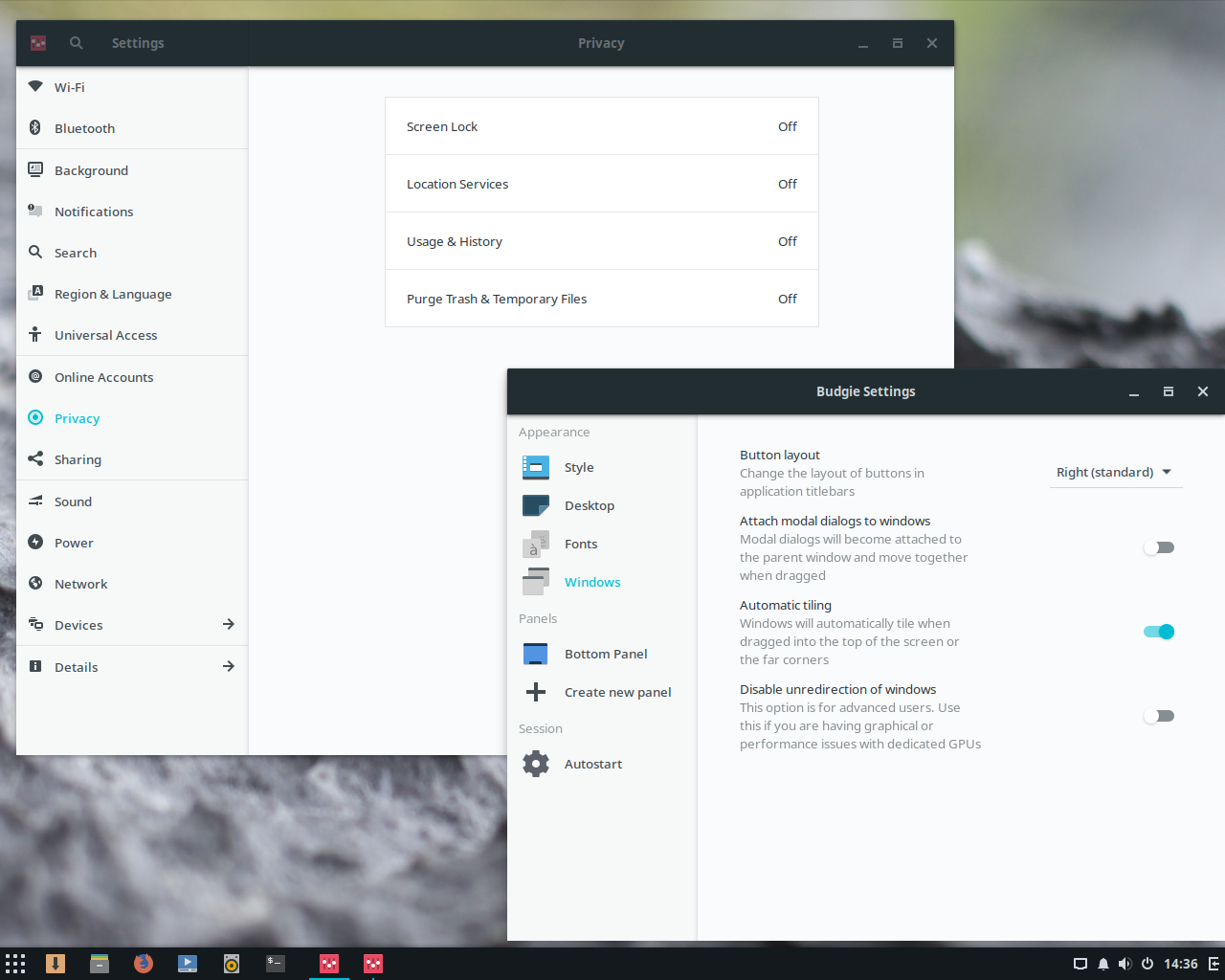Image resolution: width=1225 pixels, height=980 pixels.
Task: Click the search icon in Settings titlebar
Action: pos(77,43)
